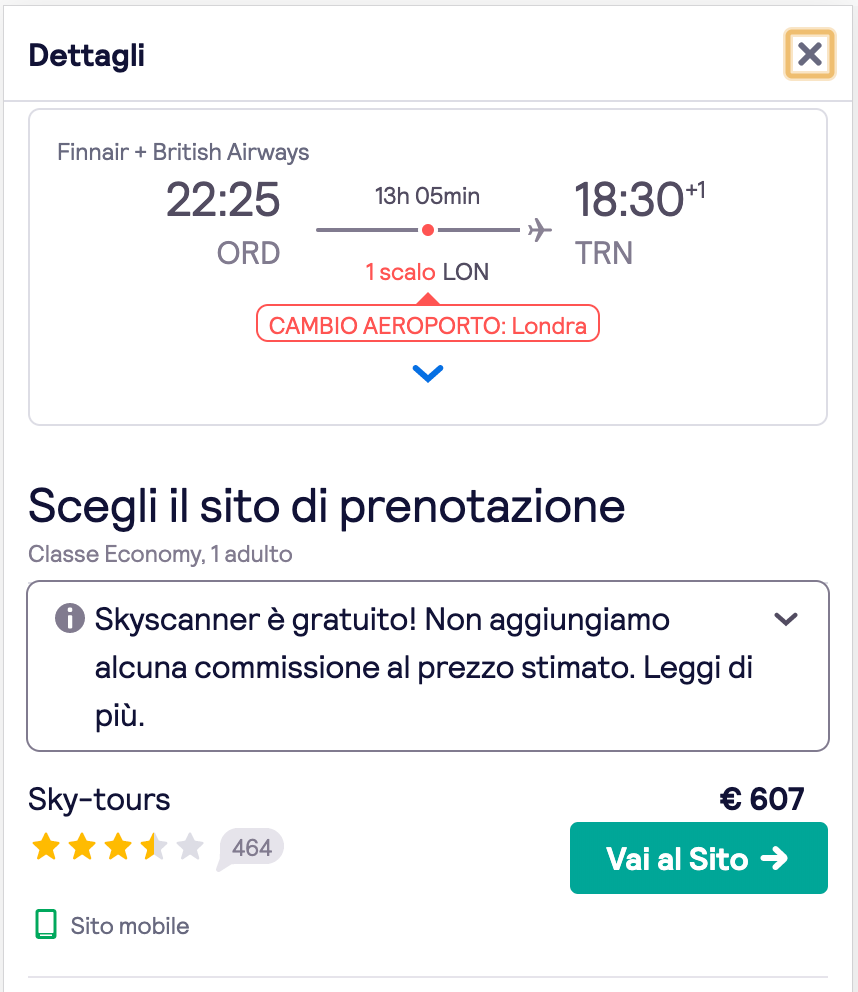The image size is (858, 992).
Task: Click the arrow in Vai al Sito
Action: (774, 859)
